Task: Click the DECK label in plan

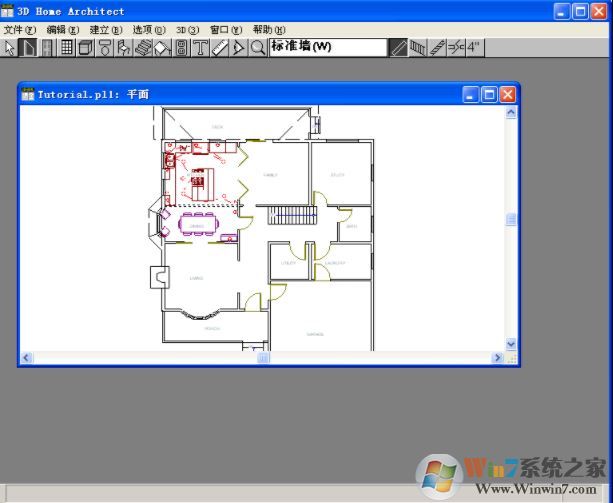Action: point(217,127)
